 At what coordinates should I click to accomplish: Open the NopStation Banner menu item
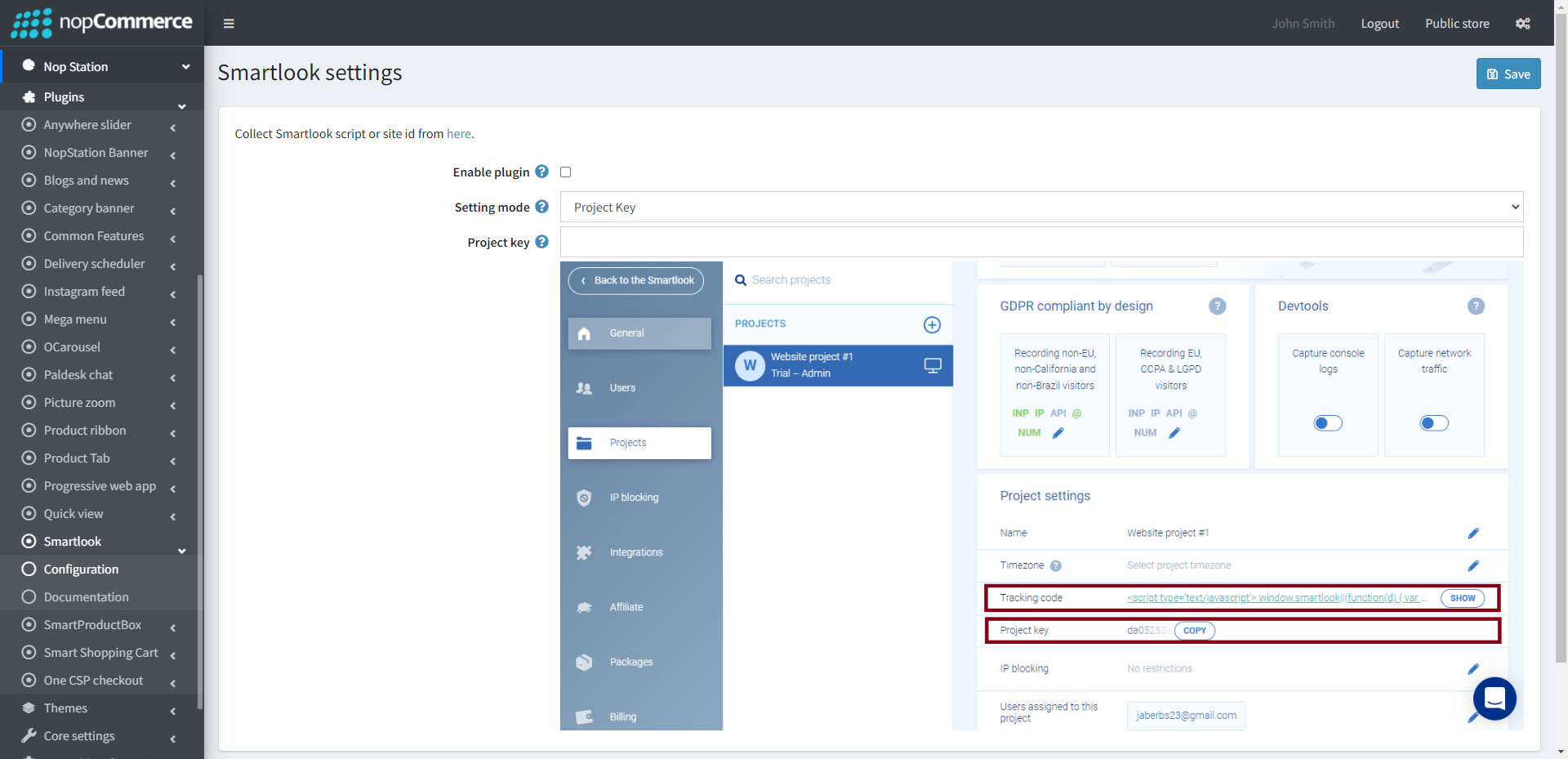click(x=100, y=152)
